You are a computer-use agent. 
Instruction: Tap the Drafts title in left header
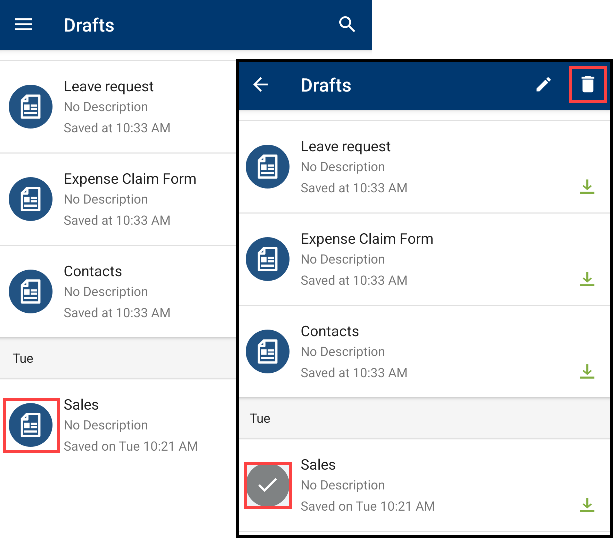point(89,25)
